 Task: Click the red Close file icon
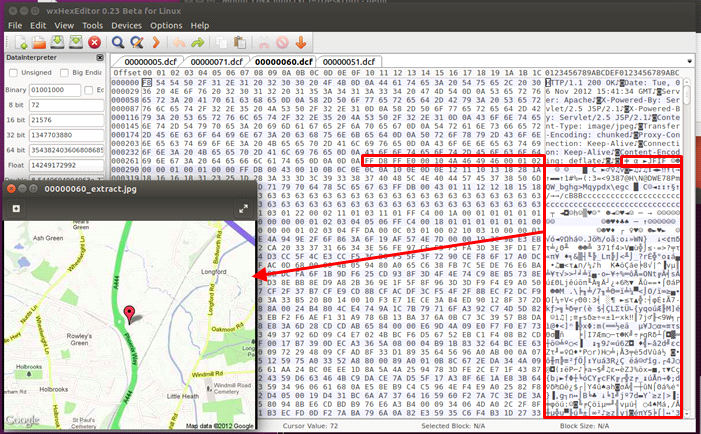point(94,43)
